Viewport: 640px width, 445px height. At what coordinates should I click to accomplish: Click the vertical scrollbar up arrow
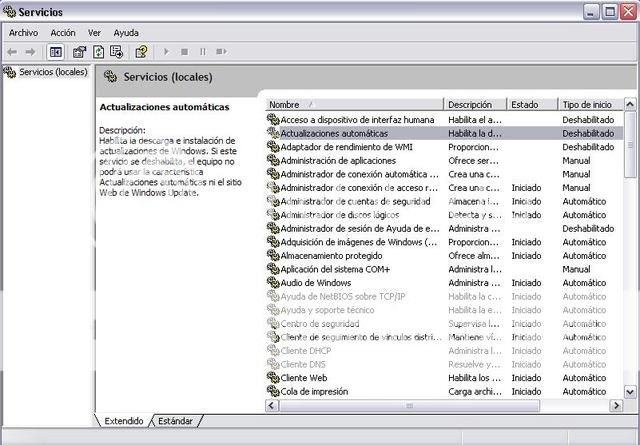click(x=630, y=105)
